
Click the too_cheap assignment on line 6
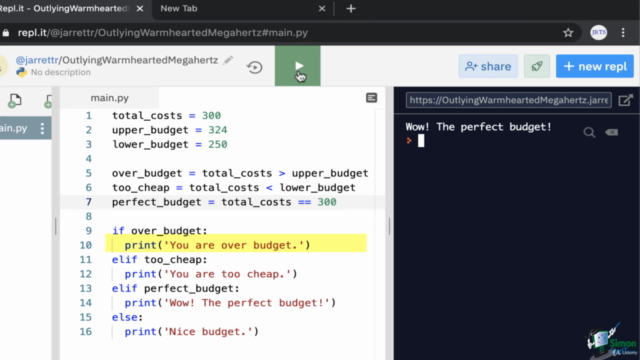(233, 187)
